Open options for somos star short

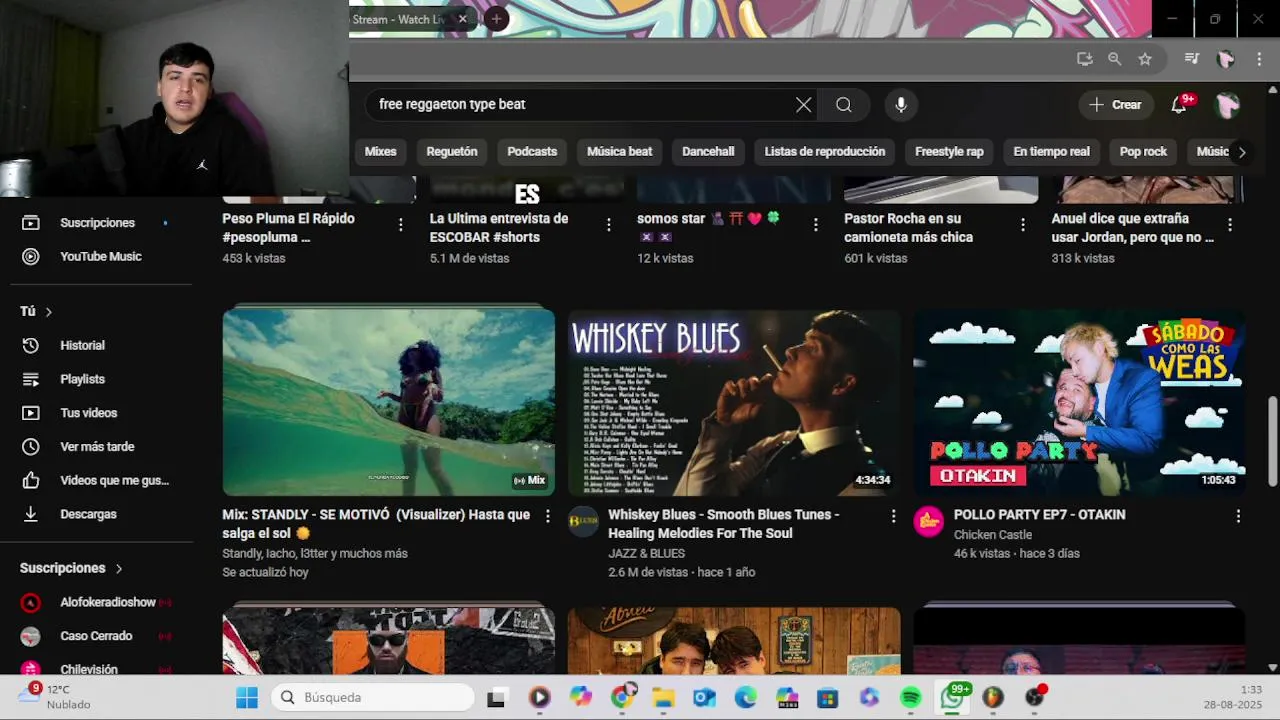coord(815,225)
